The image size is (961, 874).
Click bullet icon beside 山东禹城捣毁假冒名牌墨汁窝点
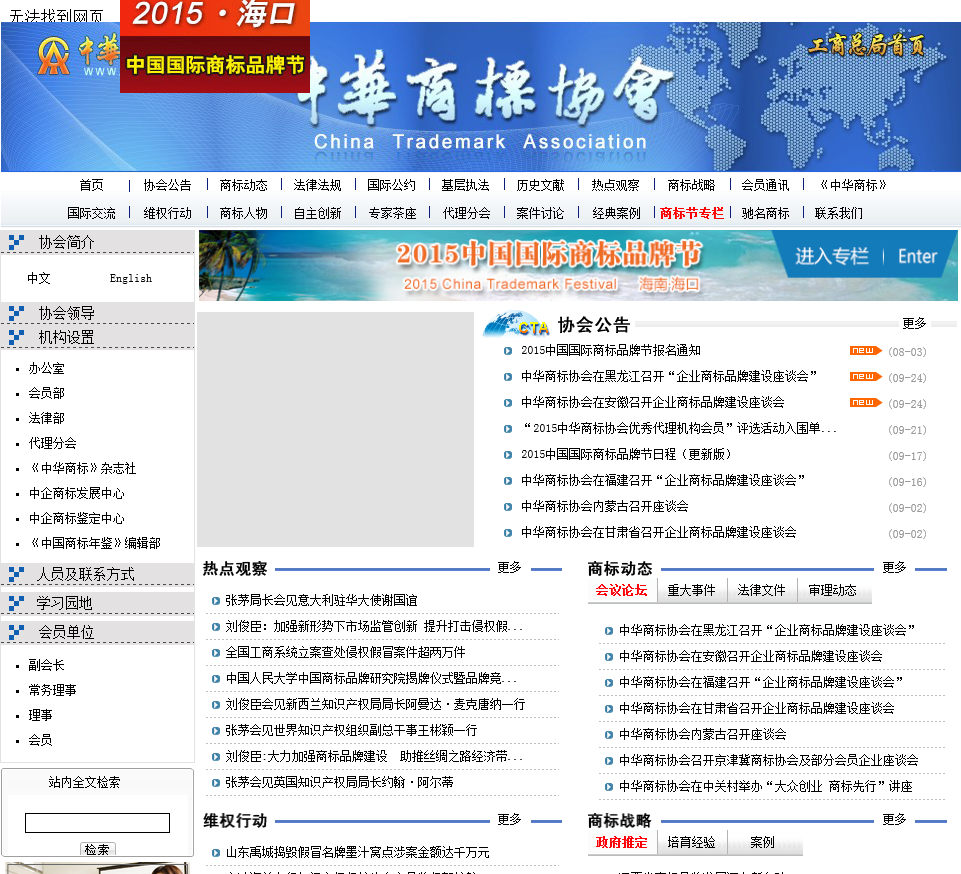216,853
